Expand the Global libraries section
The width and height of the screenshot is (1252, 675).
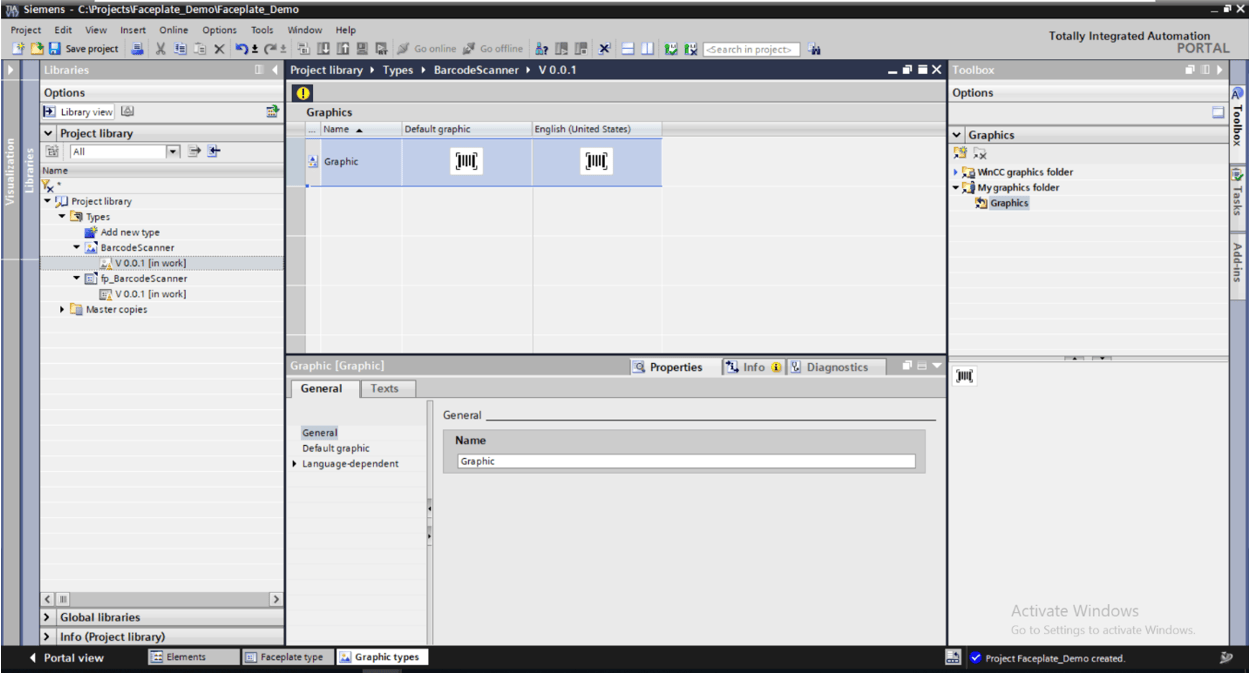point(48,617)
